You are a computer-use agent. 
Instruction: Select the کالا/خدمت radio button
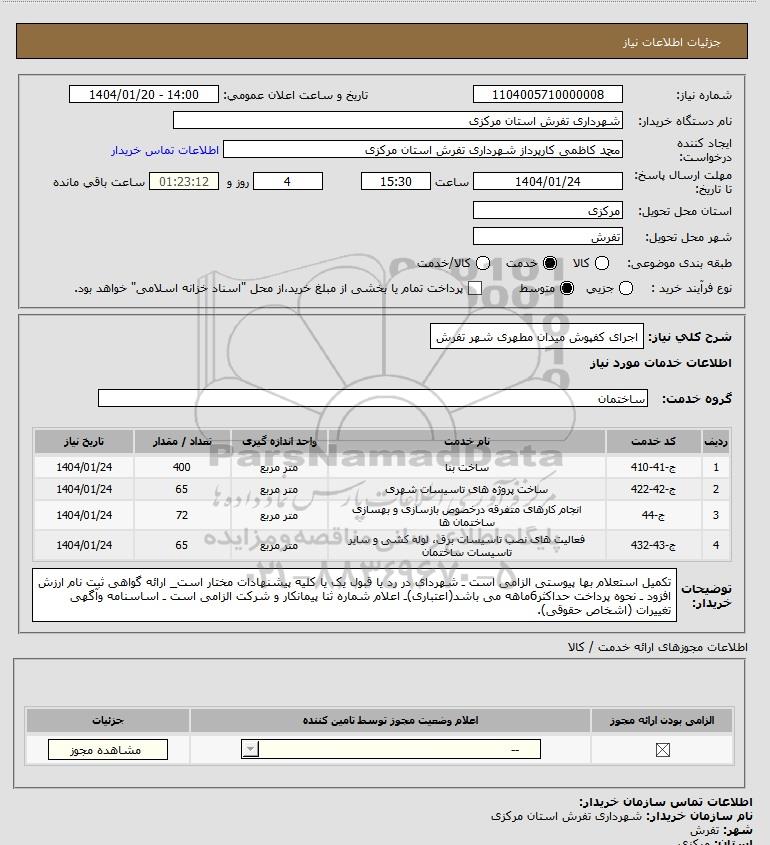point(483,263)
